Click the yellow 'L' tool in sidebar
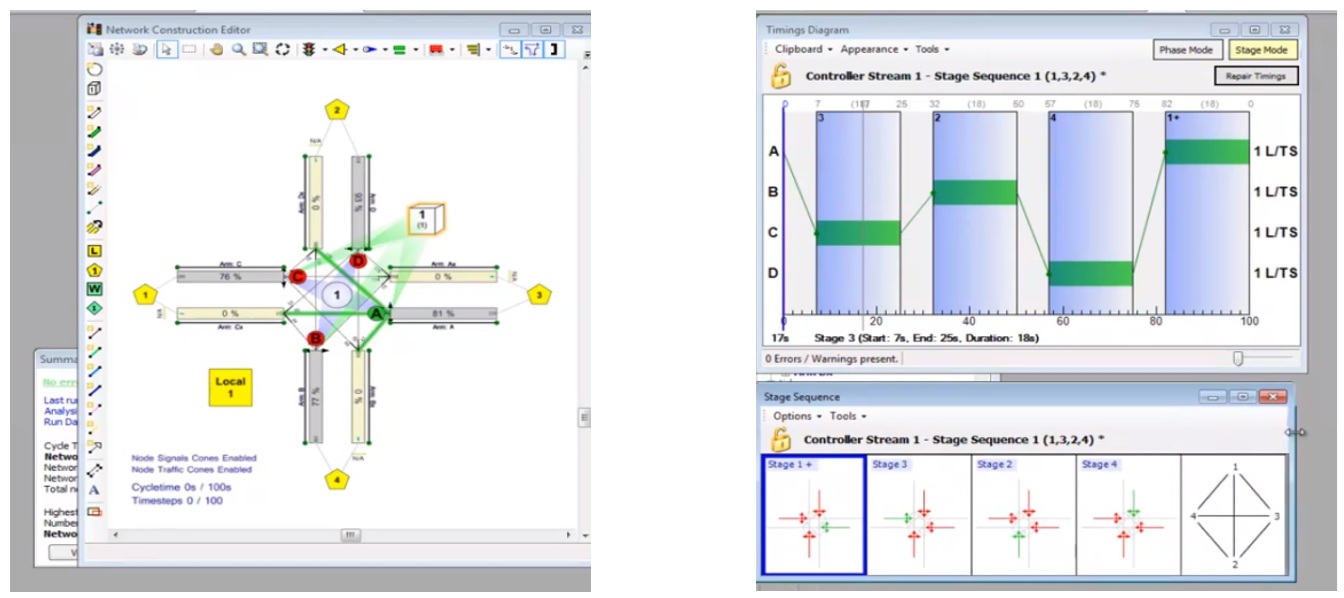Image resolution: width=1344 pixels, height=598 pixels. (x=95, y=251)
